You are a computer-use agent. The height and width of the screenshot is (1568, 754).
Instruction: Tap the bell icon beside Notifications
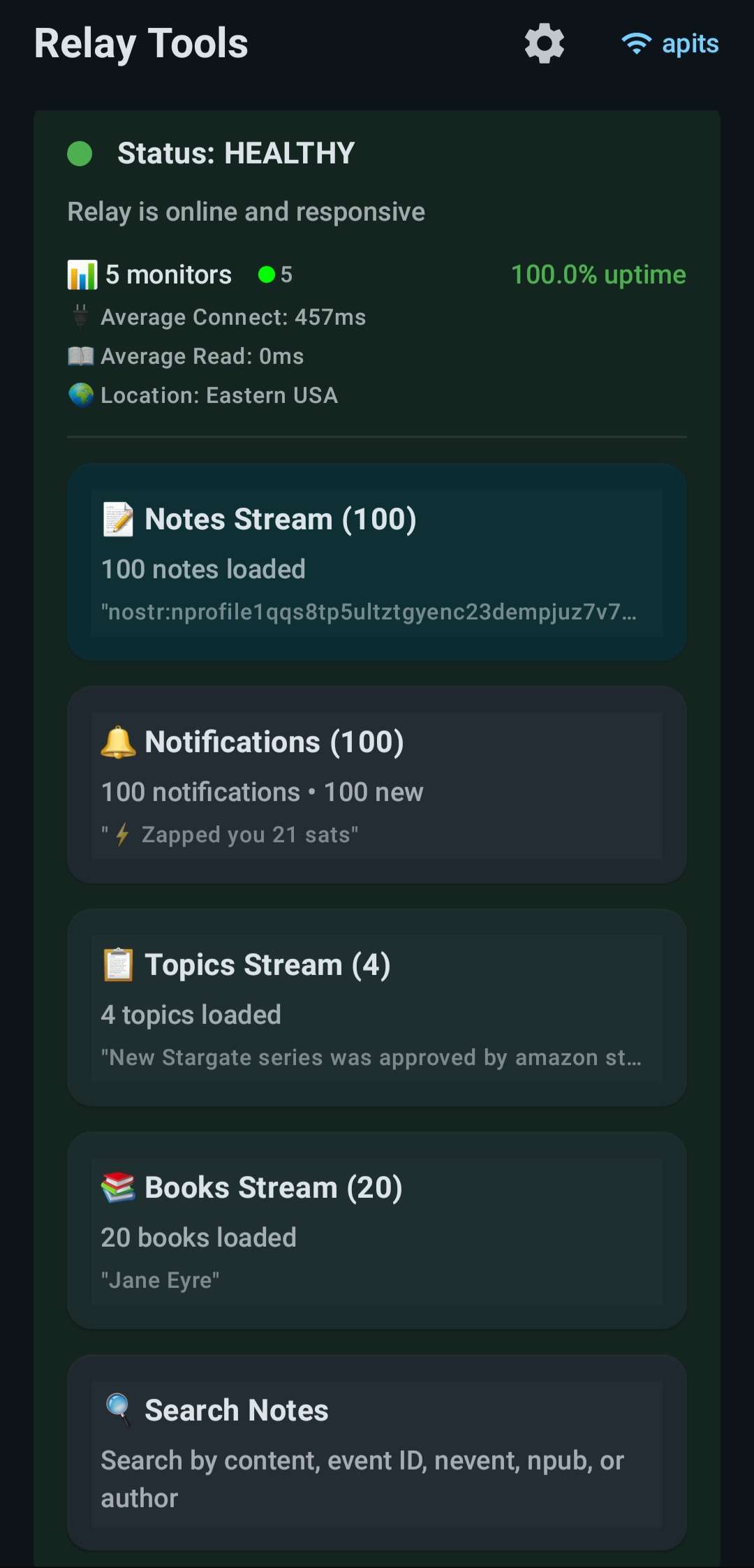pyautogui.click(x=118, y=742)
